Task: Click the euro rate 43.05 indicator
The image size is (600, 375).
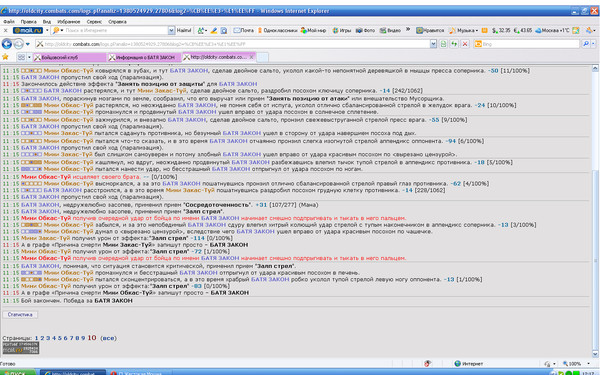Action: pos(523,30)
